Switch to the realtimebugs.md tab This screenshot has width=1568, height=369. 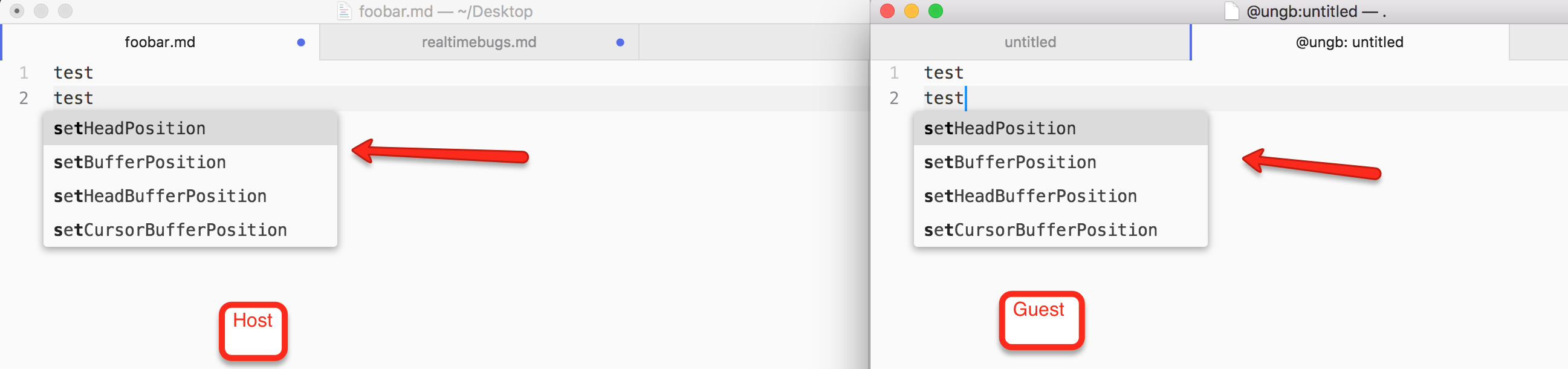(x=478, y=42)
